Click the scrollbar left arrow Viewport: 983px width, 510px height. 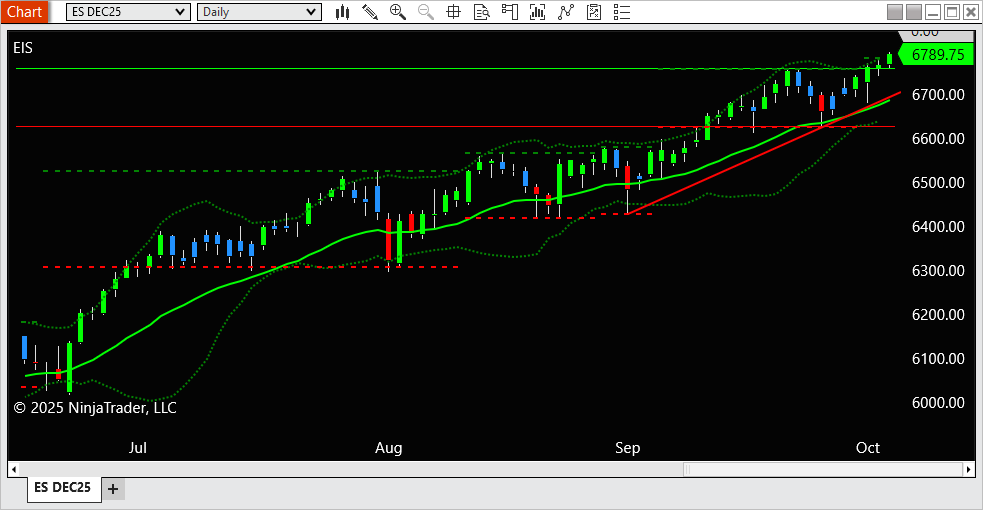pyautogui.click(x=14, y=469)
